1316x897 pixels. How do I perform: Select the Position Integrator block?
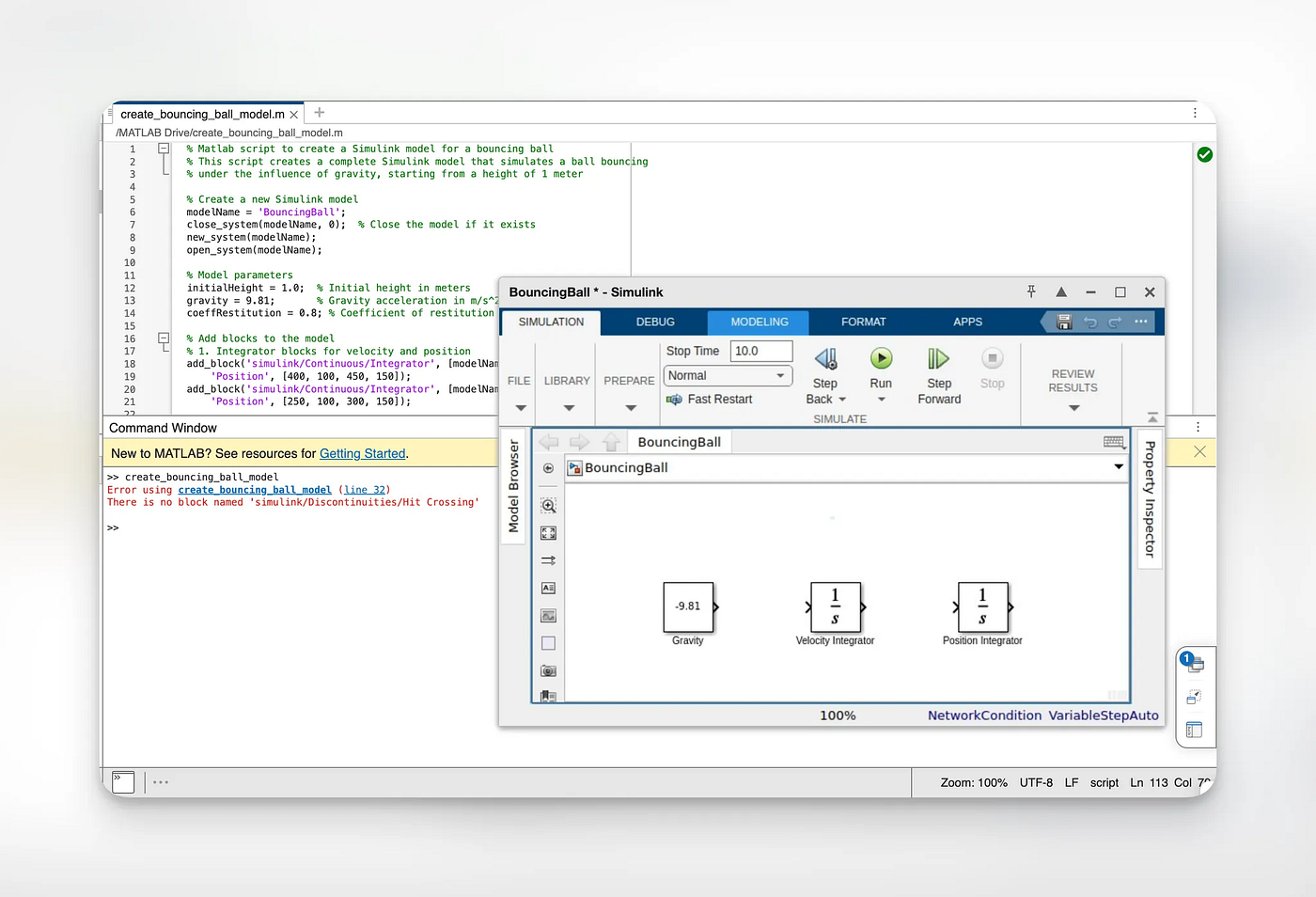982,606
